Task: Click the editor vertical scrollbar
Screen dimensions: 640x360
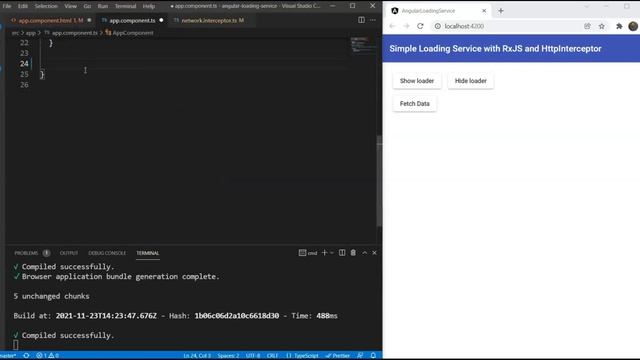Action: 379,182
